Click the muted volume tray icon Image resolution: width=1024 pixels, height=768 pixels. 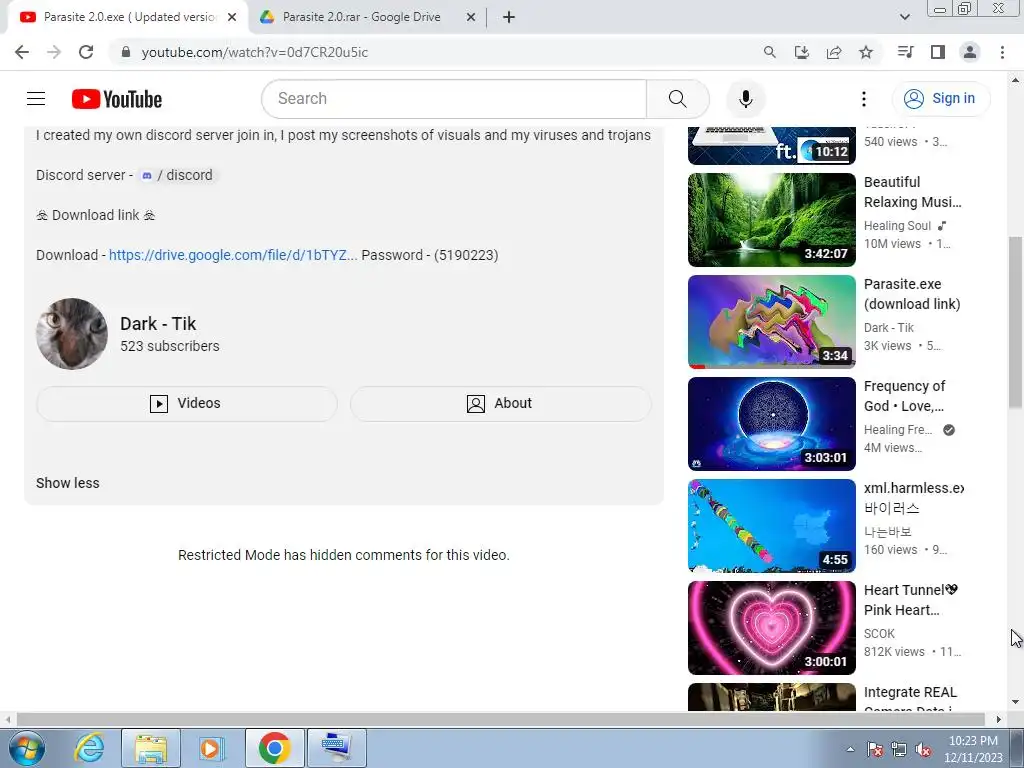click(923, 749)
